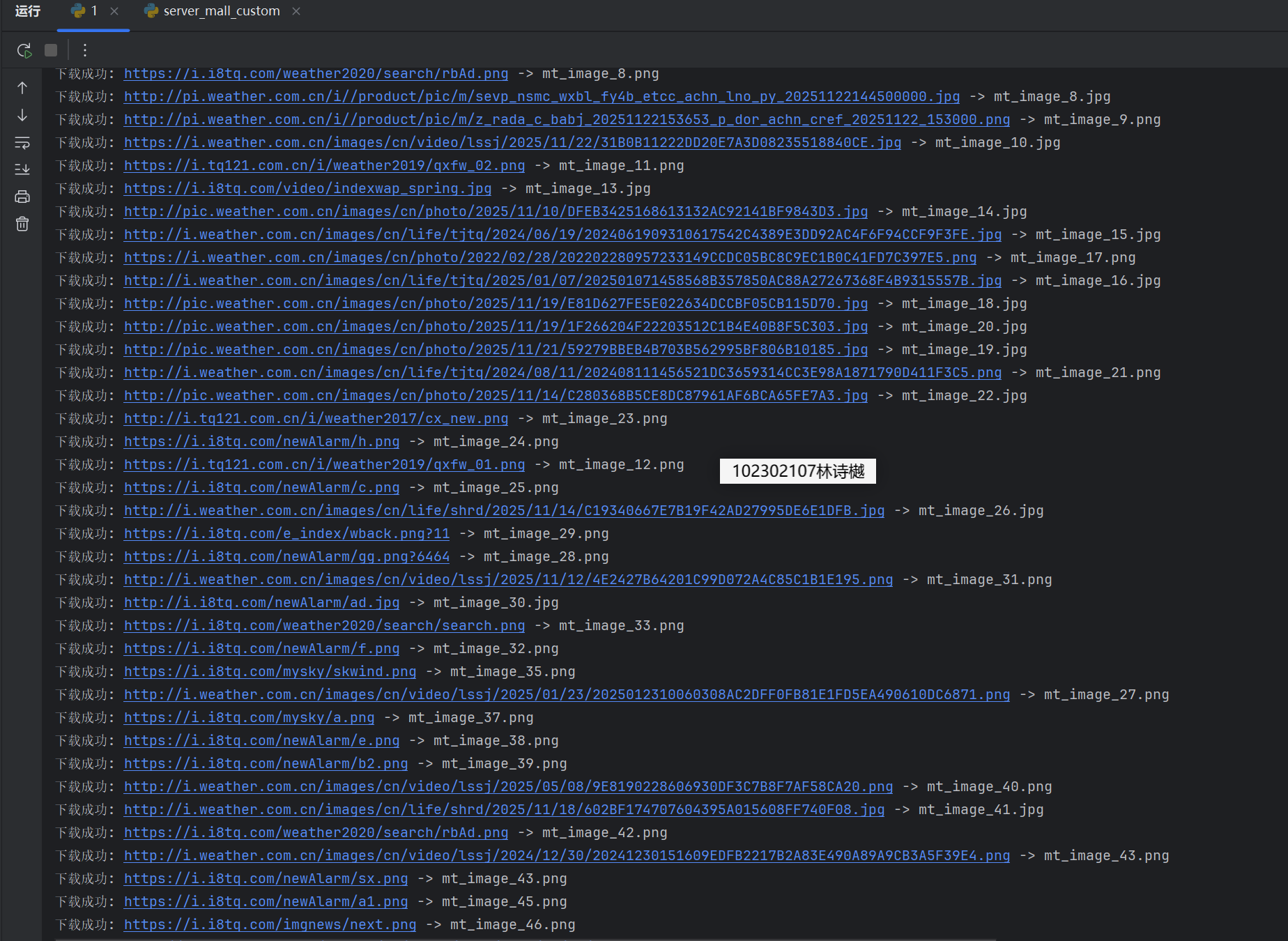
Task: Open the tjtq/2025/01/07 life image link
Action: (x=562, y=281)
